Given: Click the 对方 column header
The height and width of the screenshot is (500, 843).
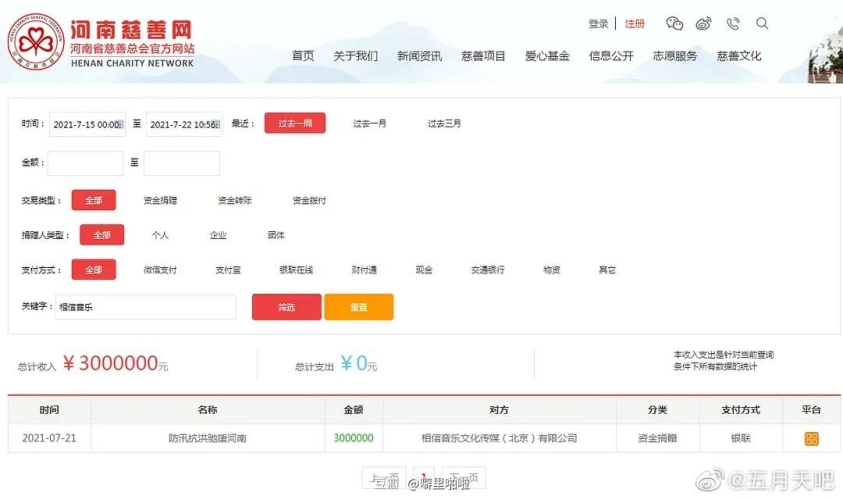Looking at the screenshot, I should point(499,410).
